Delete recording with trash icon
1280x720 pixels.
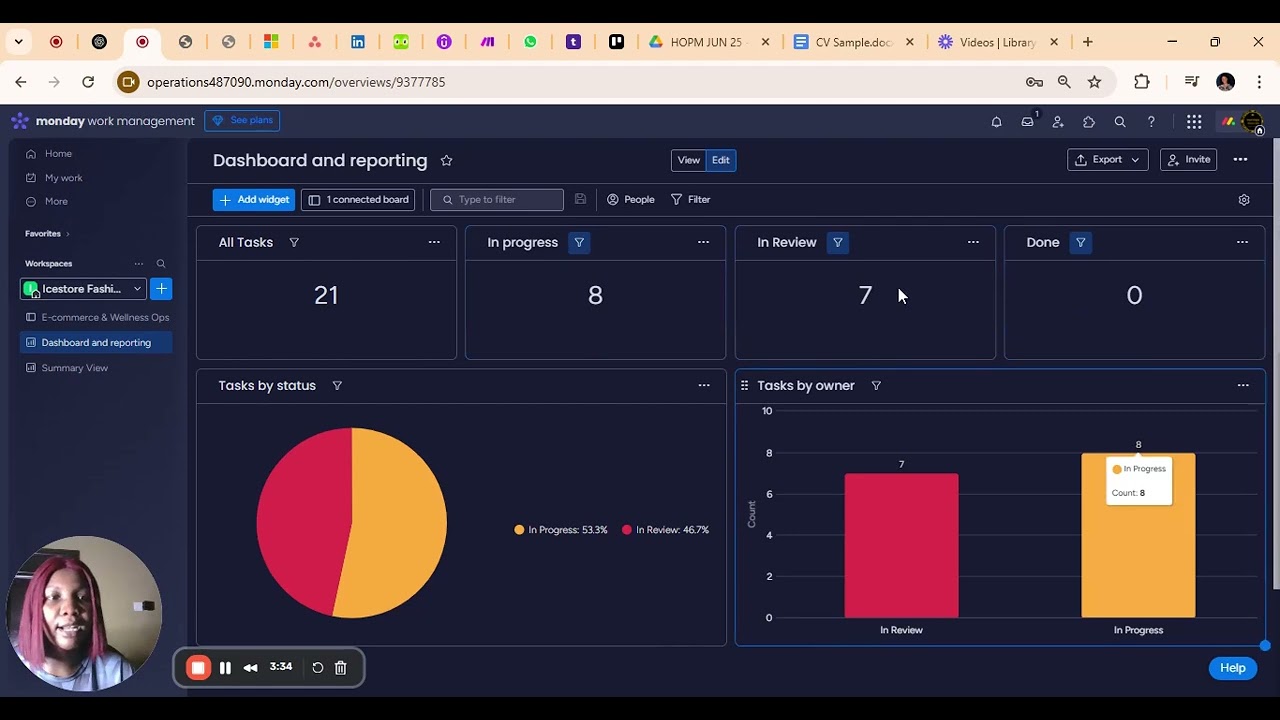(x=340, y=668)
